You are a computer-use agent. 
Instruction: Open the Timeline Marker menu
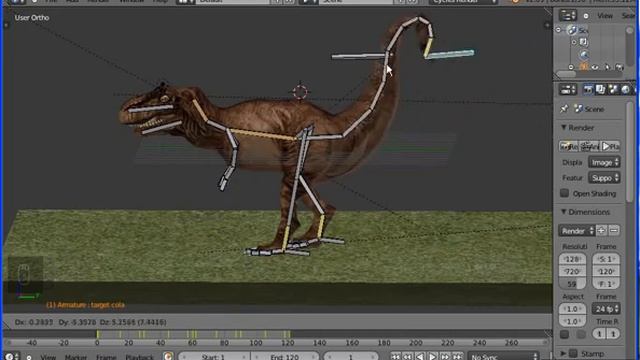[76, 357]
